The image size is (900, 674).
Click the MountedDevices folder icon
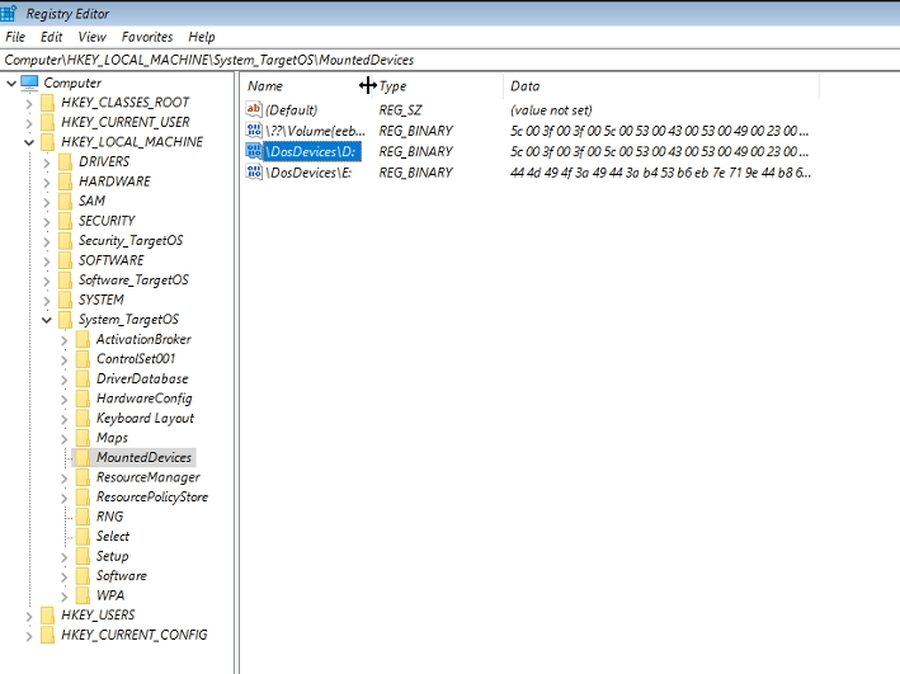tap(83, 458)
